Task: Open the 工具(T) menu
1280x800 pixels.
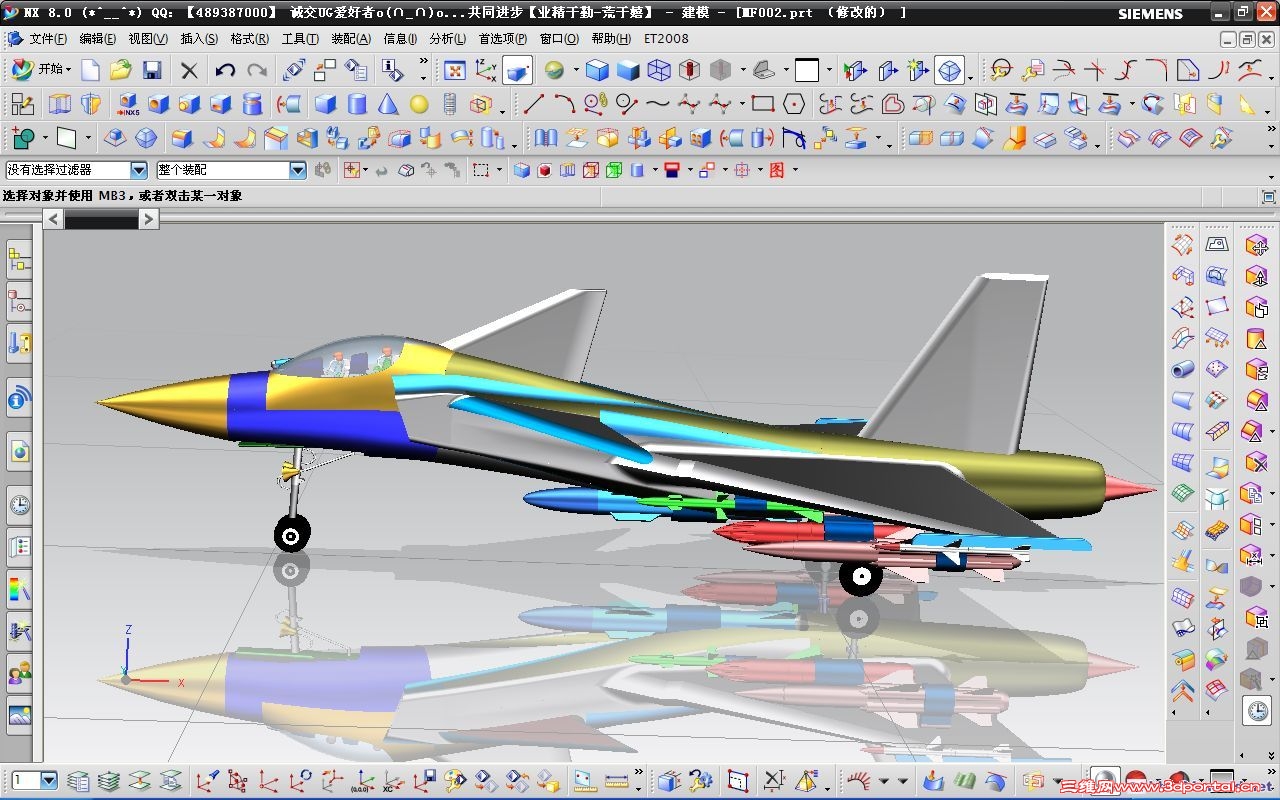Action: (300, 39)
